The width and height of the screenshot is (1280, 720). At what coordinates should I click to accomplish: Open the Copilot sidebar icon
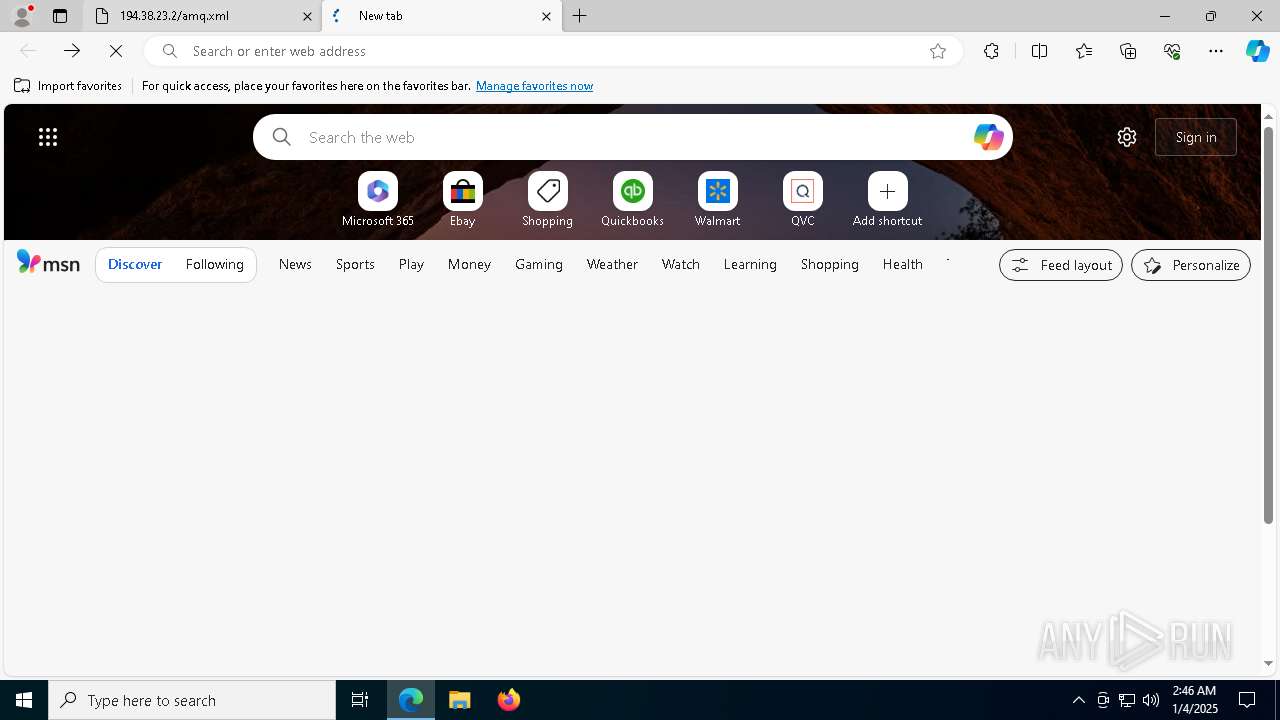point(1258,51)
